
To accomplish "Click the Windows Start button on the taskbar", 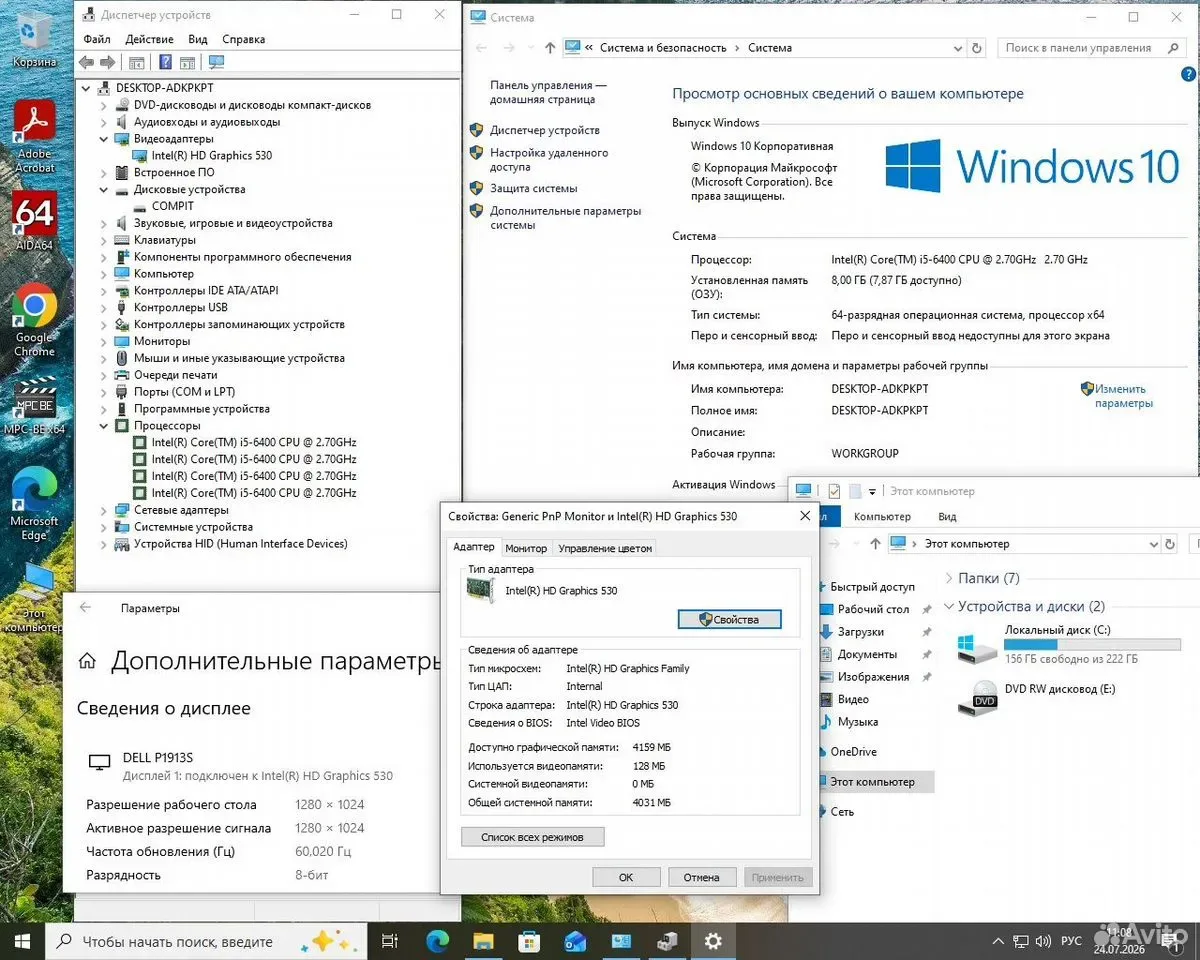I will coord(22,941).
